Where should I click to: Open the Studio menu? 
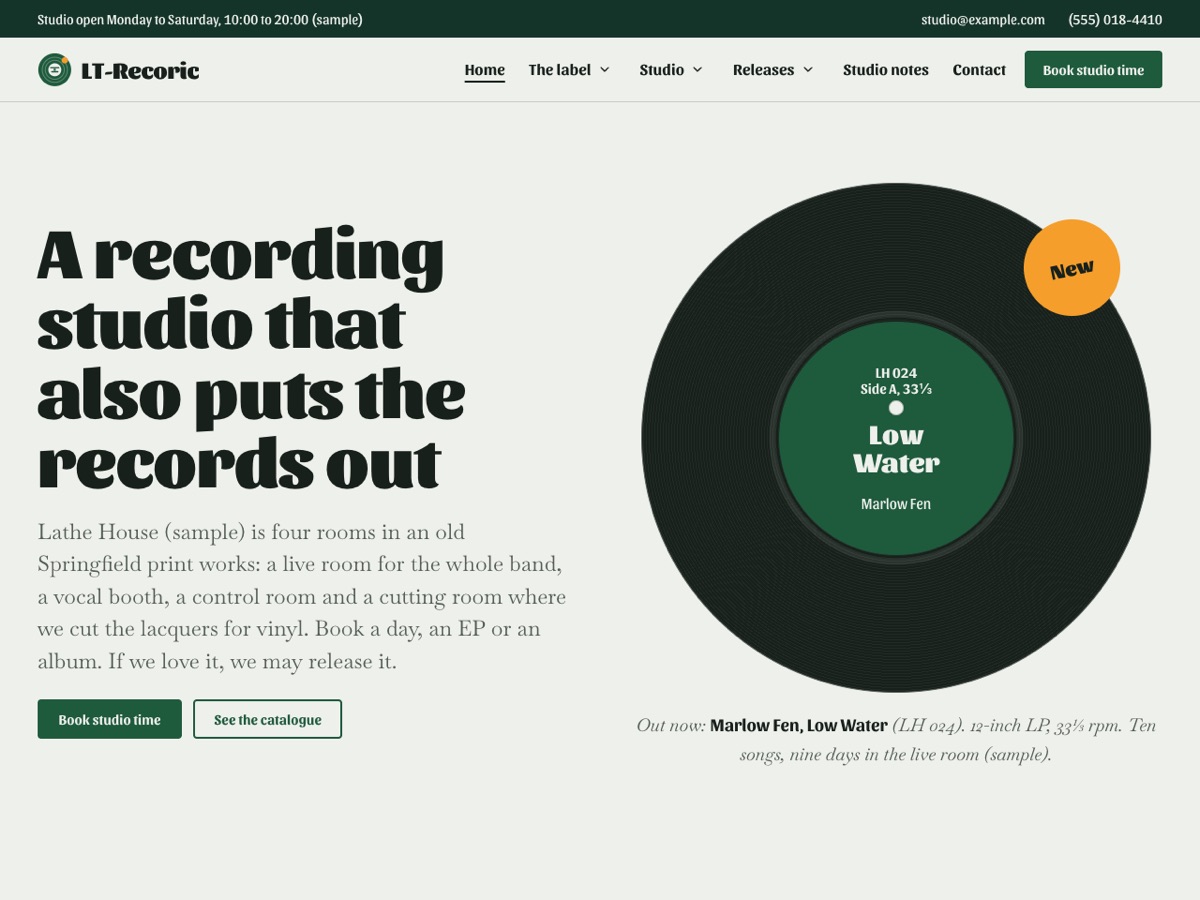click(662, 70)
